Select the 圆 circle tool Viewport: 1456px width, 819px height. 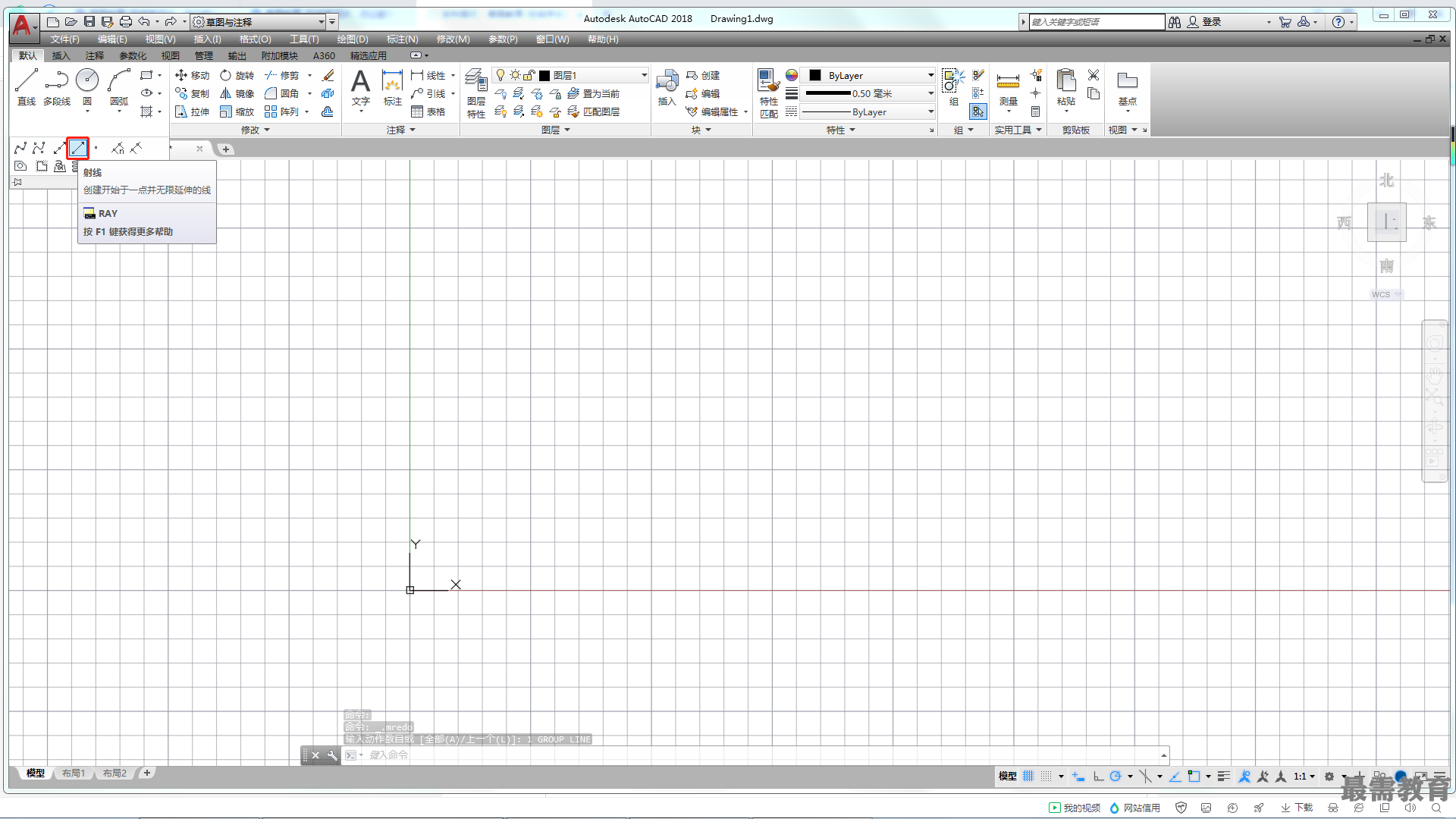[x=87, y=87]
